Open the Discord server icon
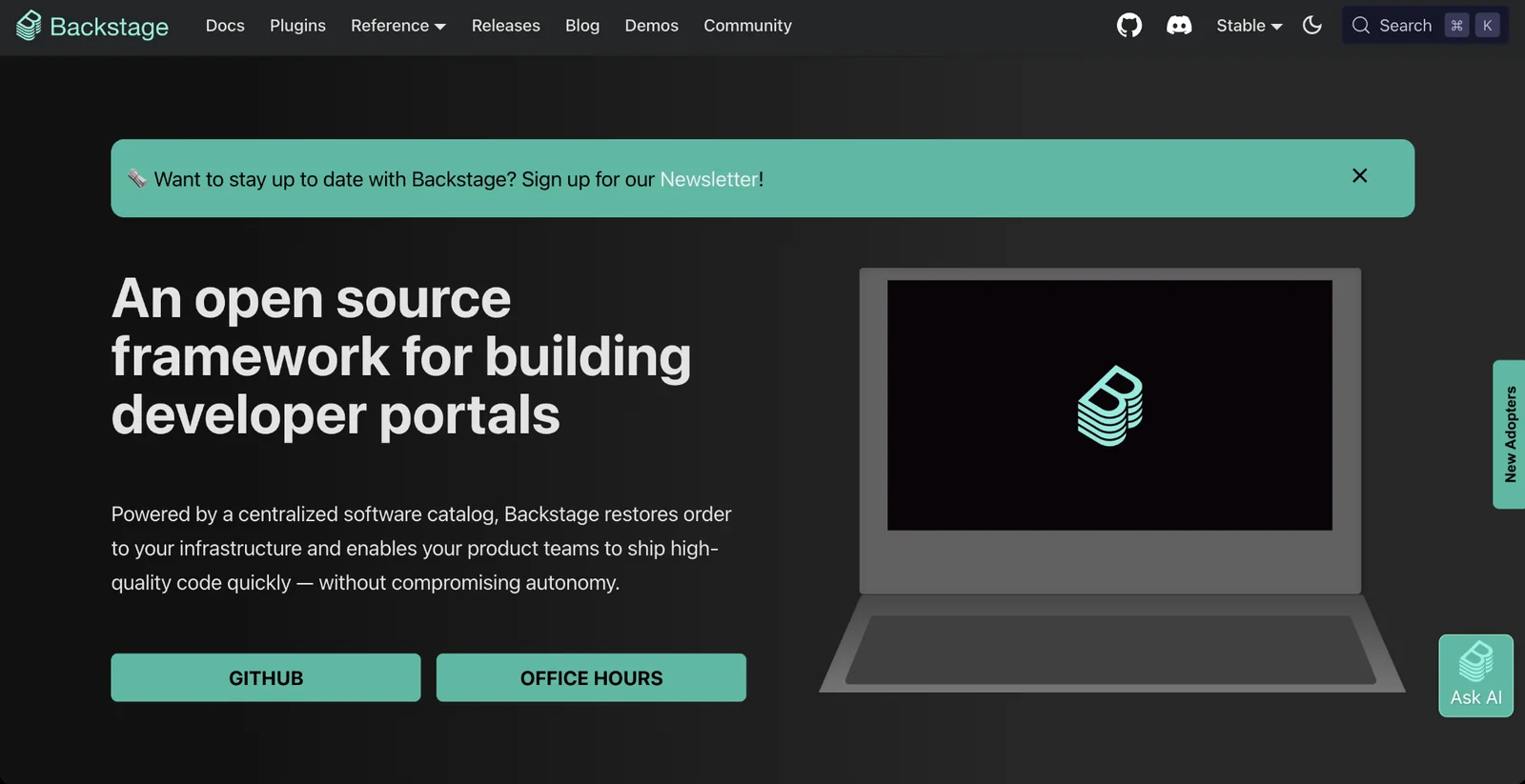Screen dimensions: 1525x784 pyautogui.click(x=1179, y=26)
